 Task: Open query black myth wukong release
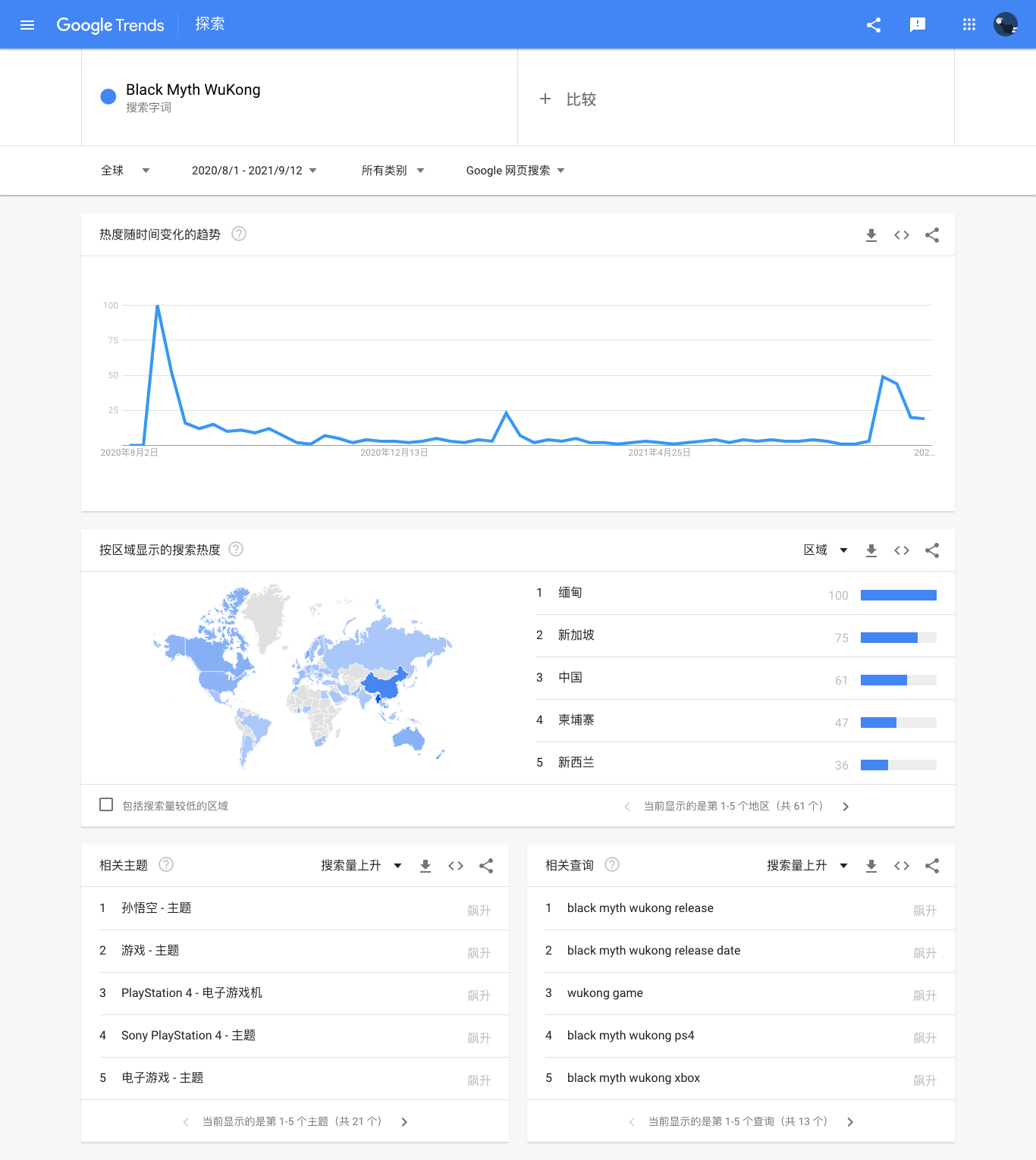point(640,908)
